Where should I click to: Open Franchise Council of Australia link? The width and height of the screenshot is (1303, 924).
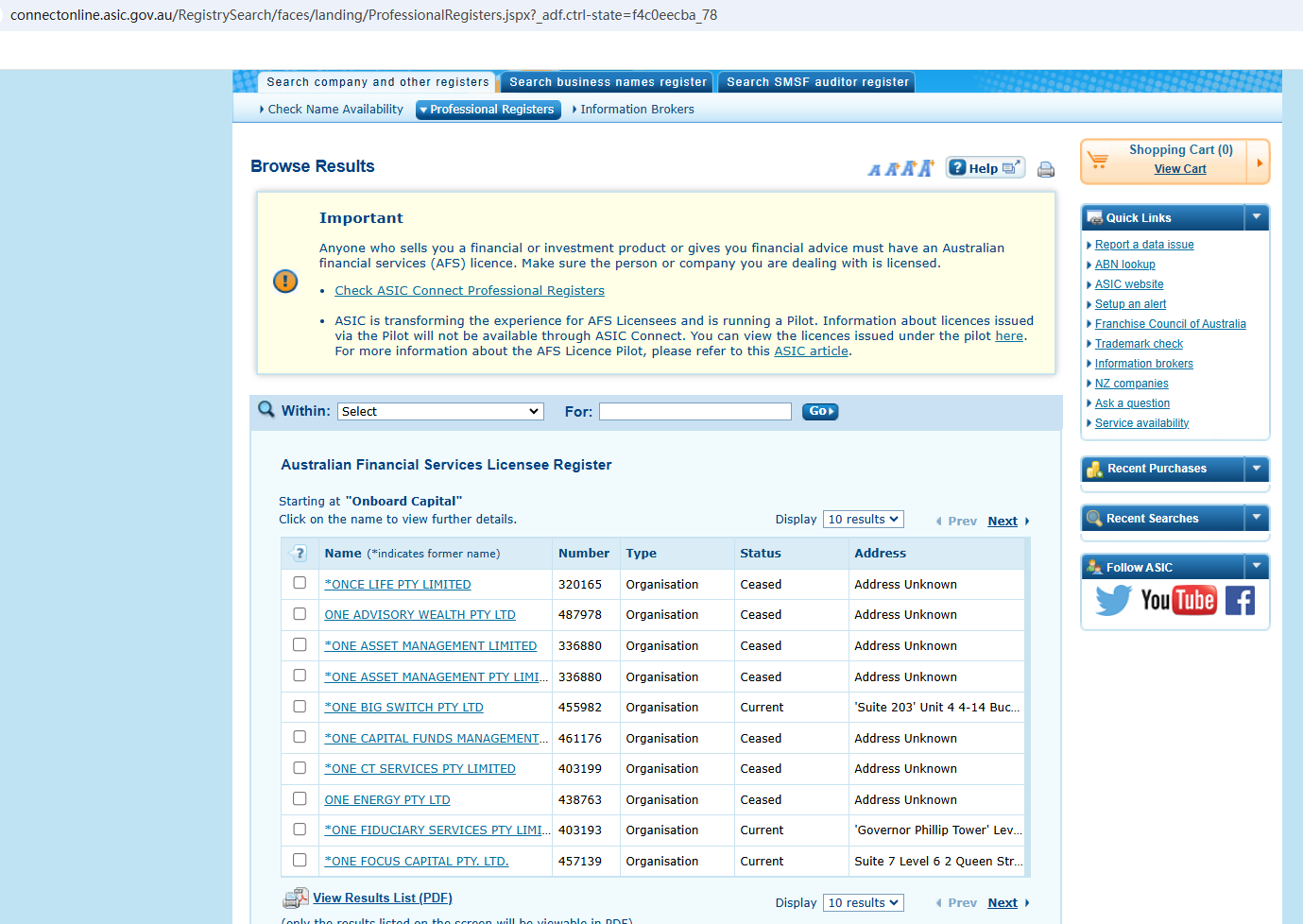pyautogui.click(x=1171, y=324)
